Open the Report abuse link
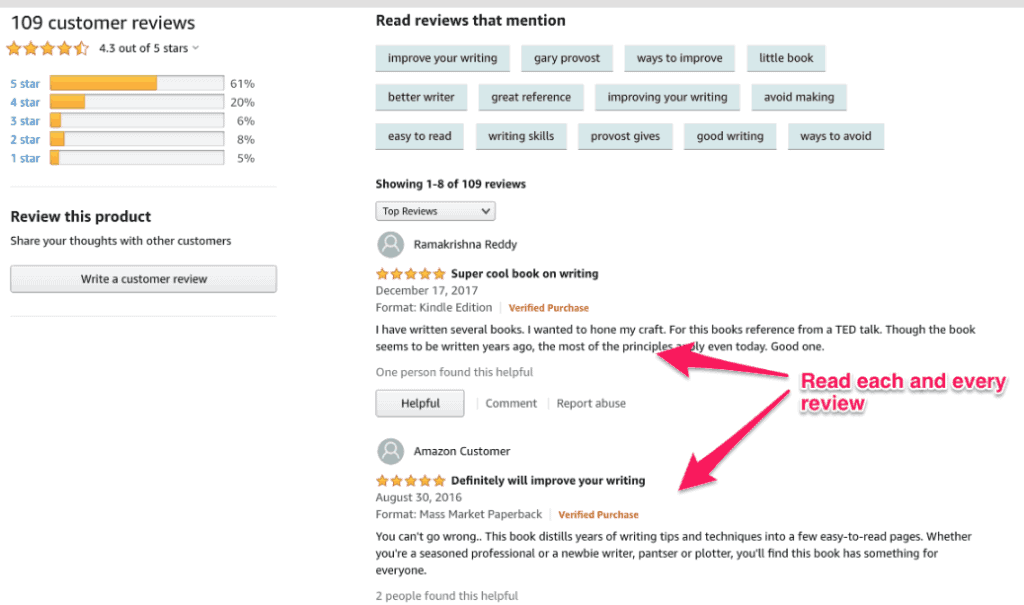This screenshot has height=605, width=1024. pos(590,403)
